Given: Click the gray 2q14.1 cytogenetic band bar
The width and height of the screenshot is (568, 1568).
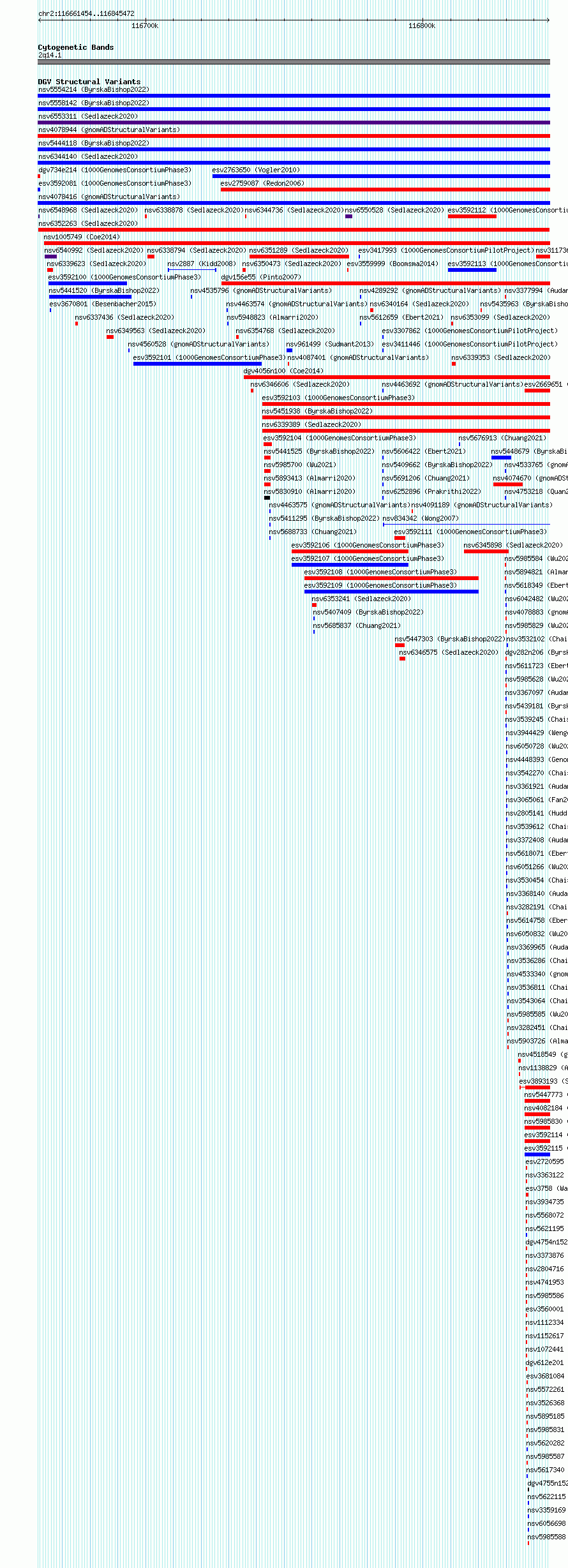Looking at the screenshot, I should [x=294, y=62].
